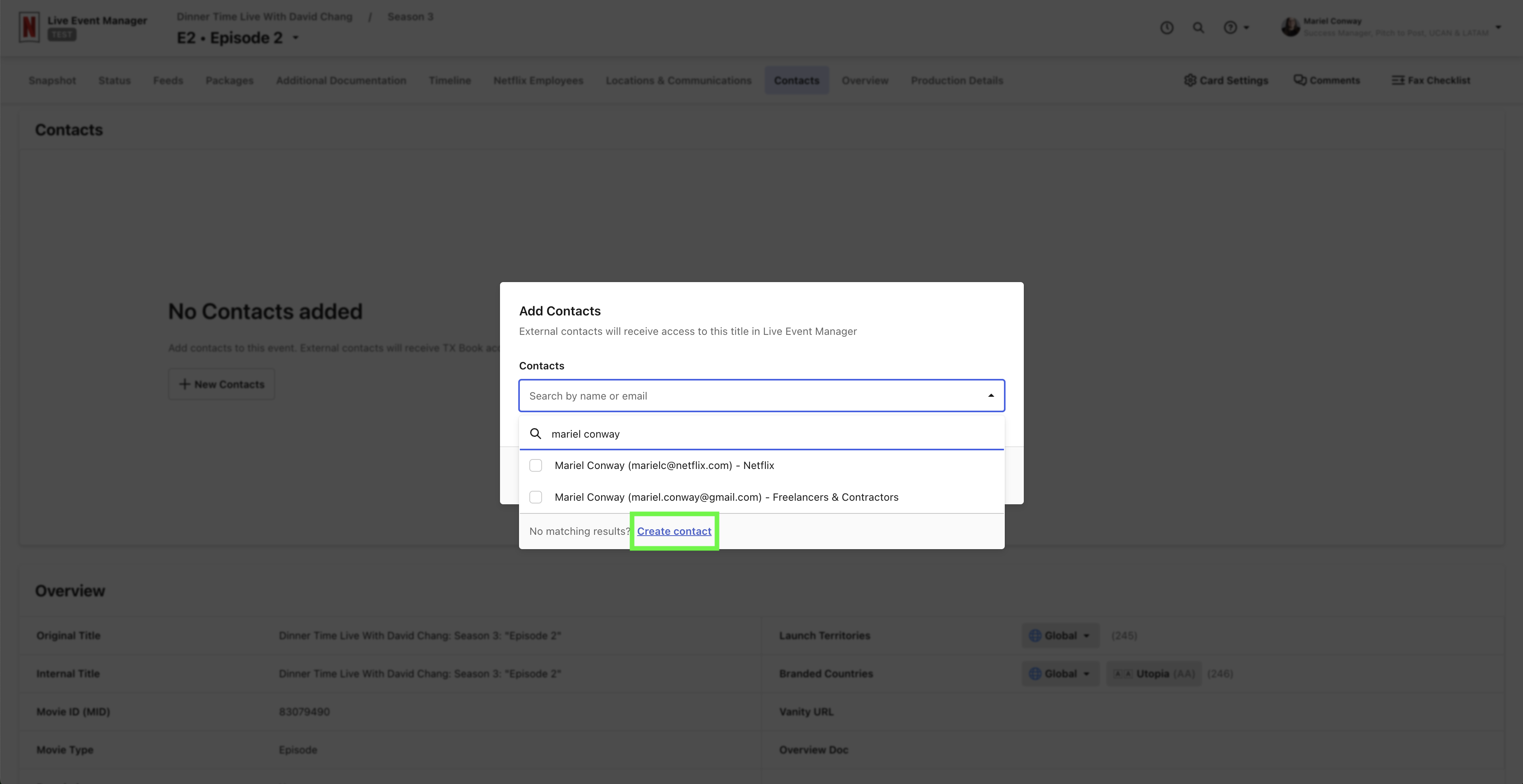Click the New Contacts button
This screenshot has height=784, width=1523.
pyautogui.click(x=222, y=384)
